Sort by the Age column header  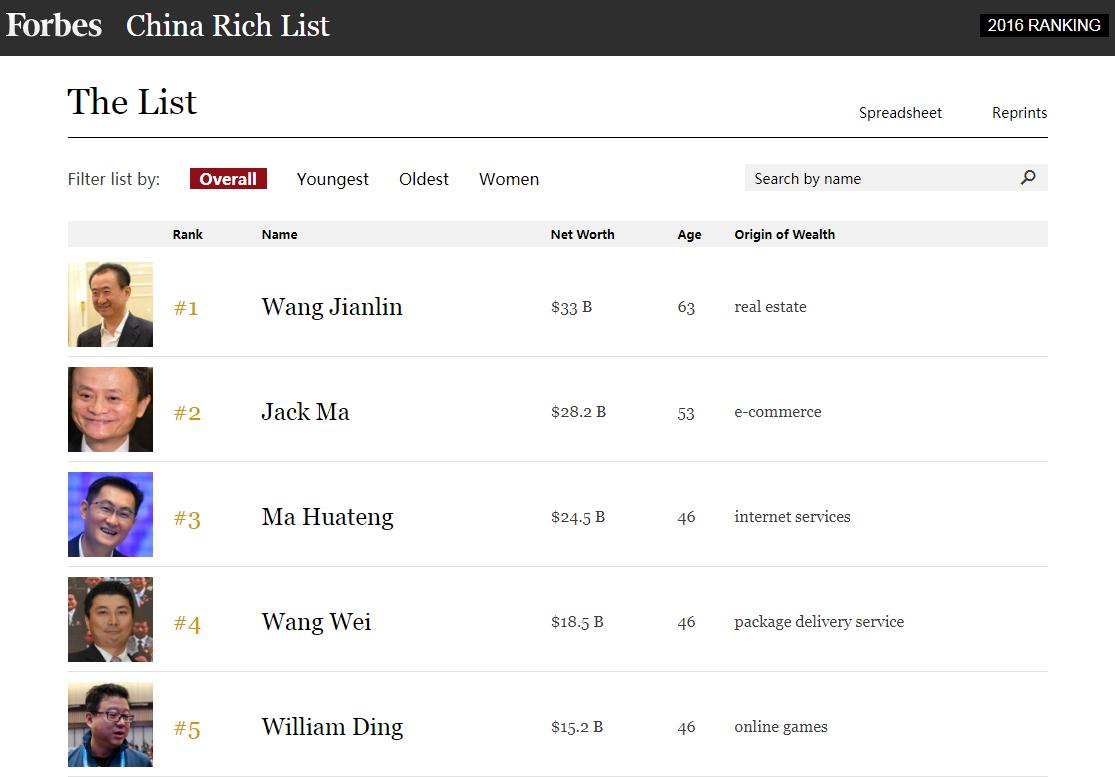pos(689,234)
